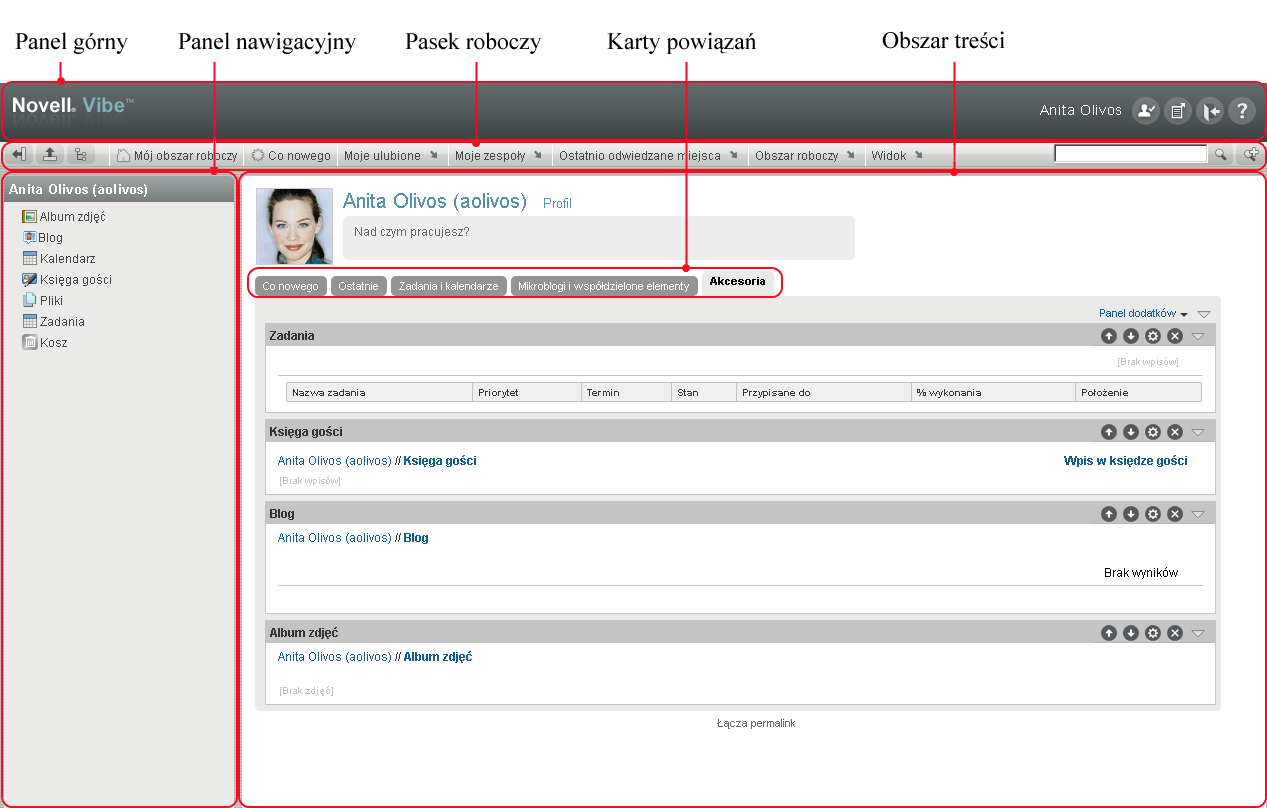Open Kosz trash in navigation panel
The width and height of the screenshot is (1267, 808).
pyautogui.click(x=45, y=342)
